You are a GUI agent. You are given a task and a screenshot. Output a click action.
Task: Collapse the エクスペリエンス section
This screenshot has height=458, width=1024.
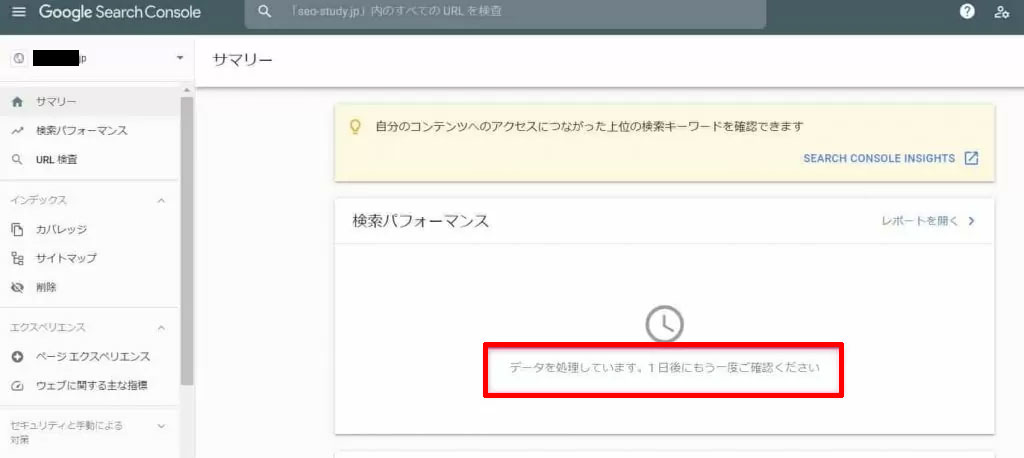(x=162, y=328)
